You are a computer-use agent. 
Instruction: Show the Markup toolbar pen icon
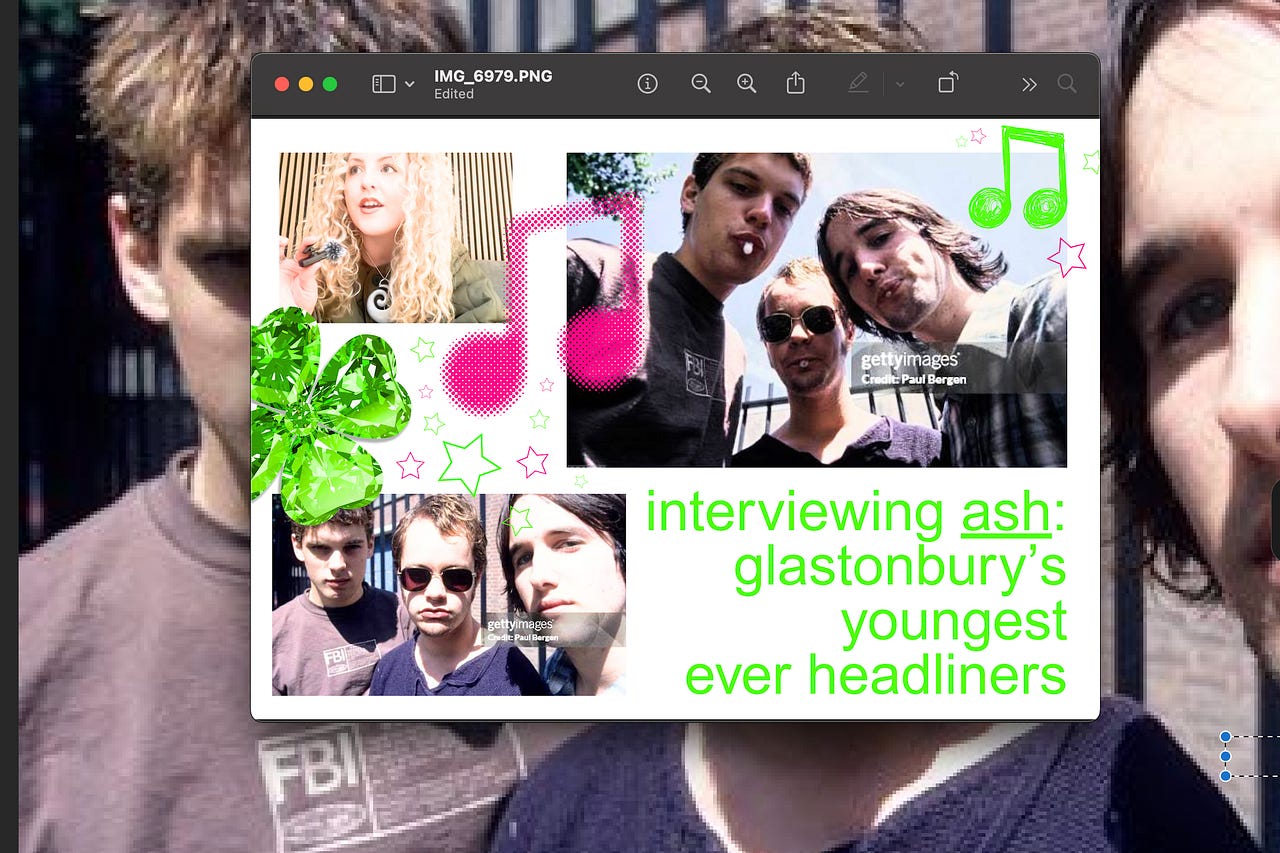coord(858,84)
